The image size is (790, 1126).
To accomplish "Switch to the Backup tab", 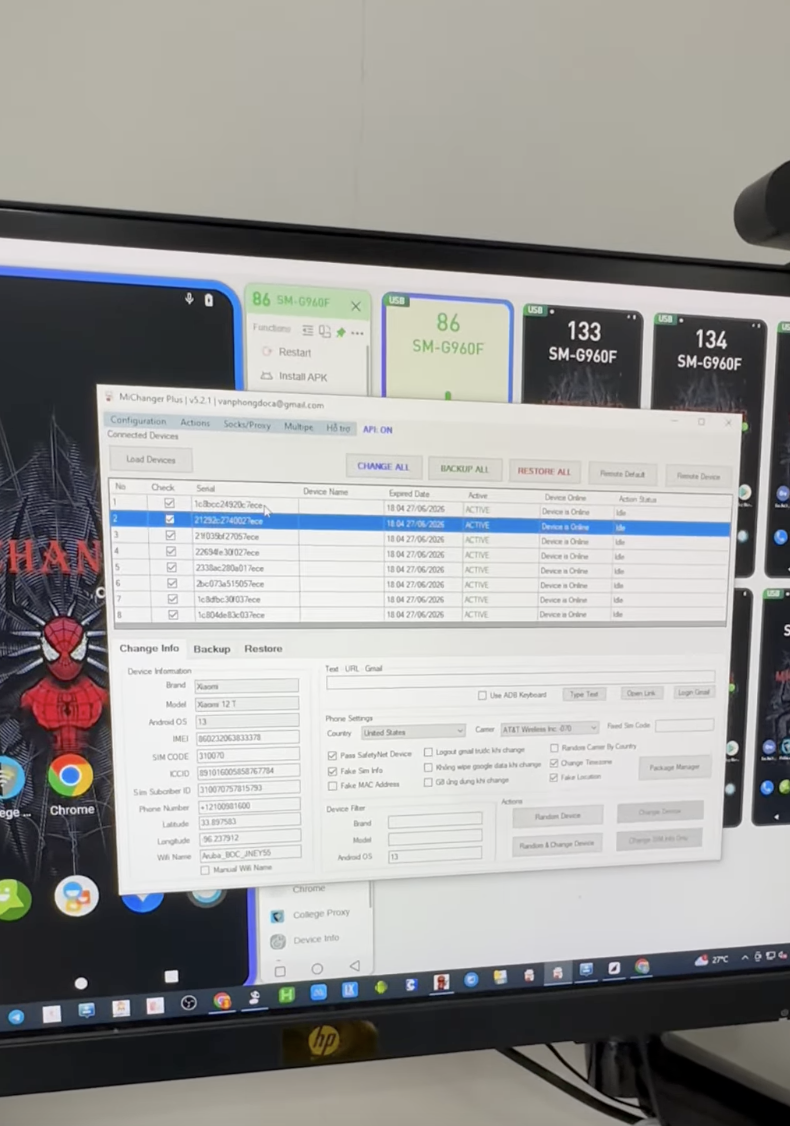I will coord(212,648).
